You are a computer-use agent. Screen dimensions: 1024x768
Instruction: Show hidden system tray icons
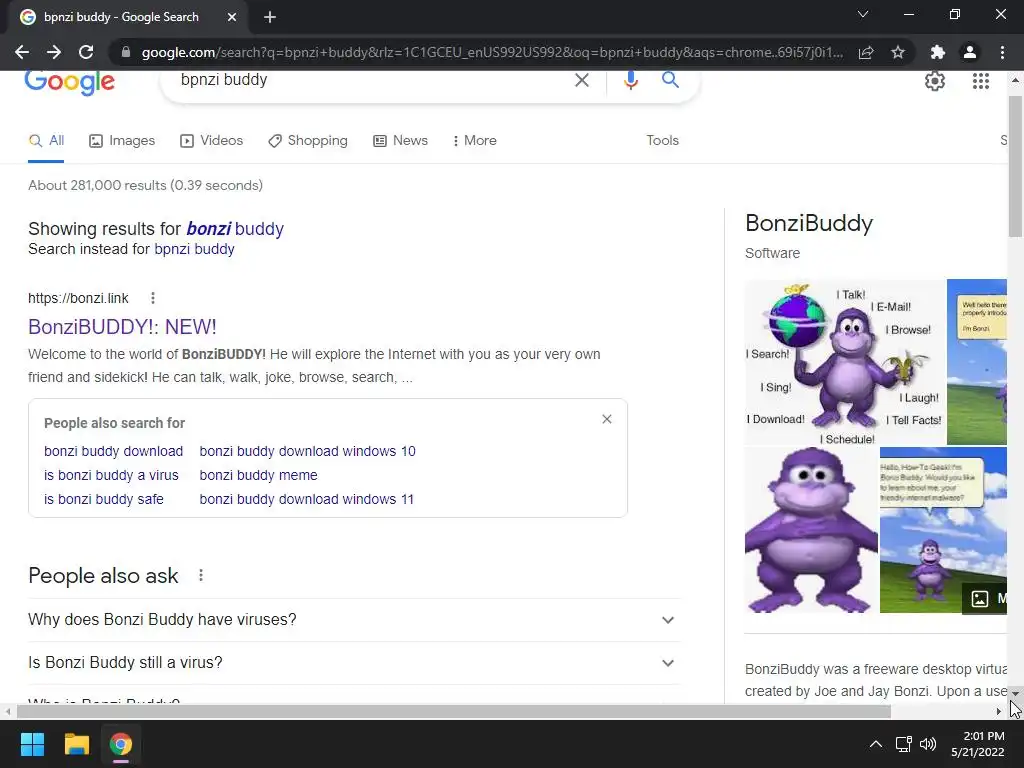click(876, 744)
